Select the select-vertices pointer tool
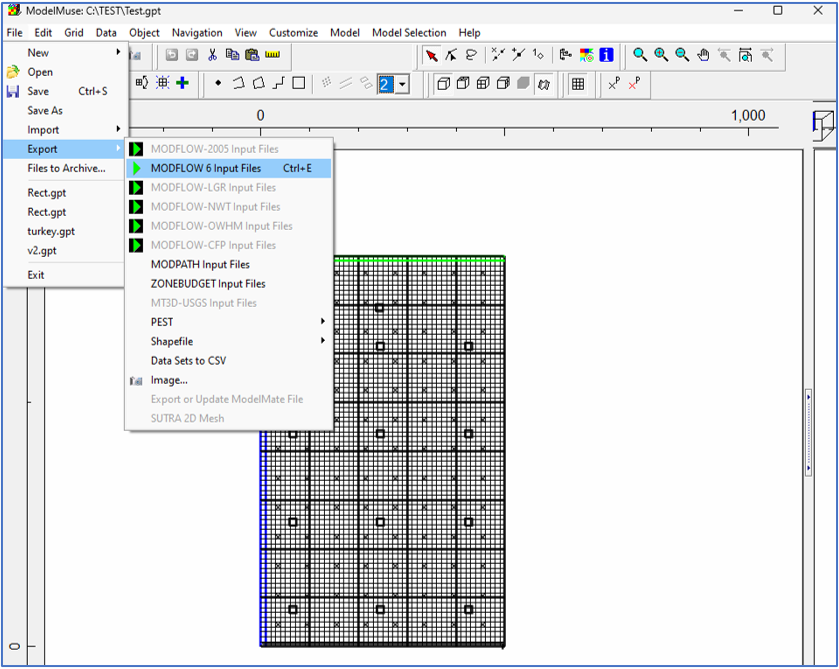Image resolution: width=839 pixels, height=669 pixels. click(451, 55)
